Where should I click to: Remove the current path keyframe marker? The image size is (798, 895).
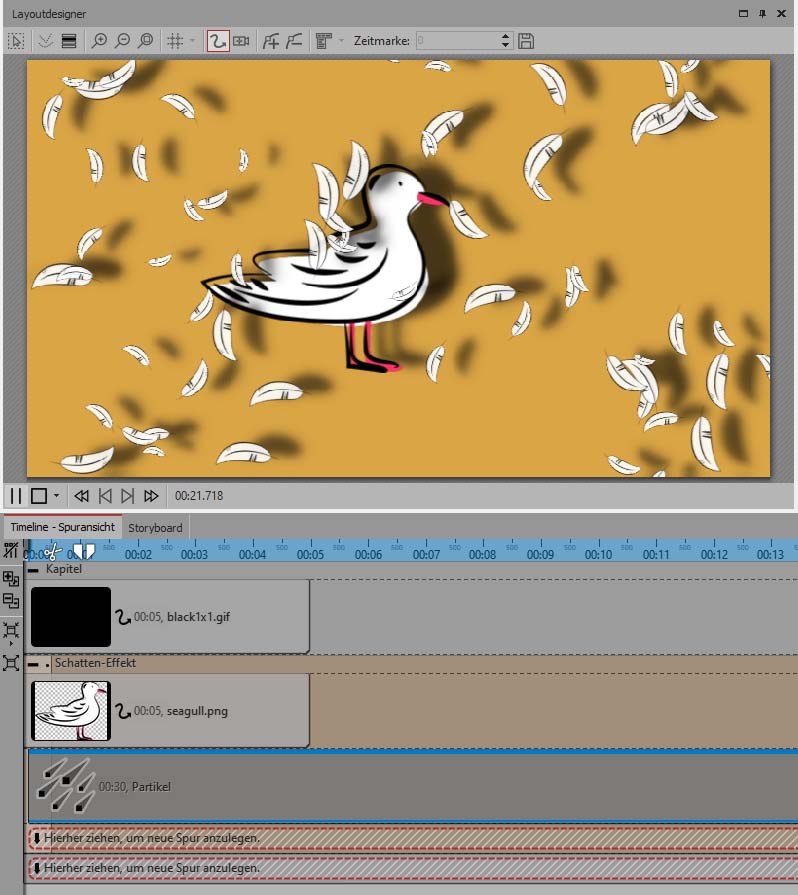click(294, 41)
